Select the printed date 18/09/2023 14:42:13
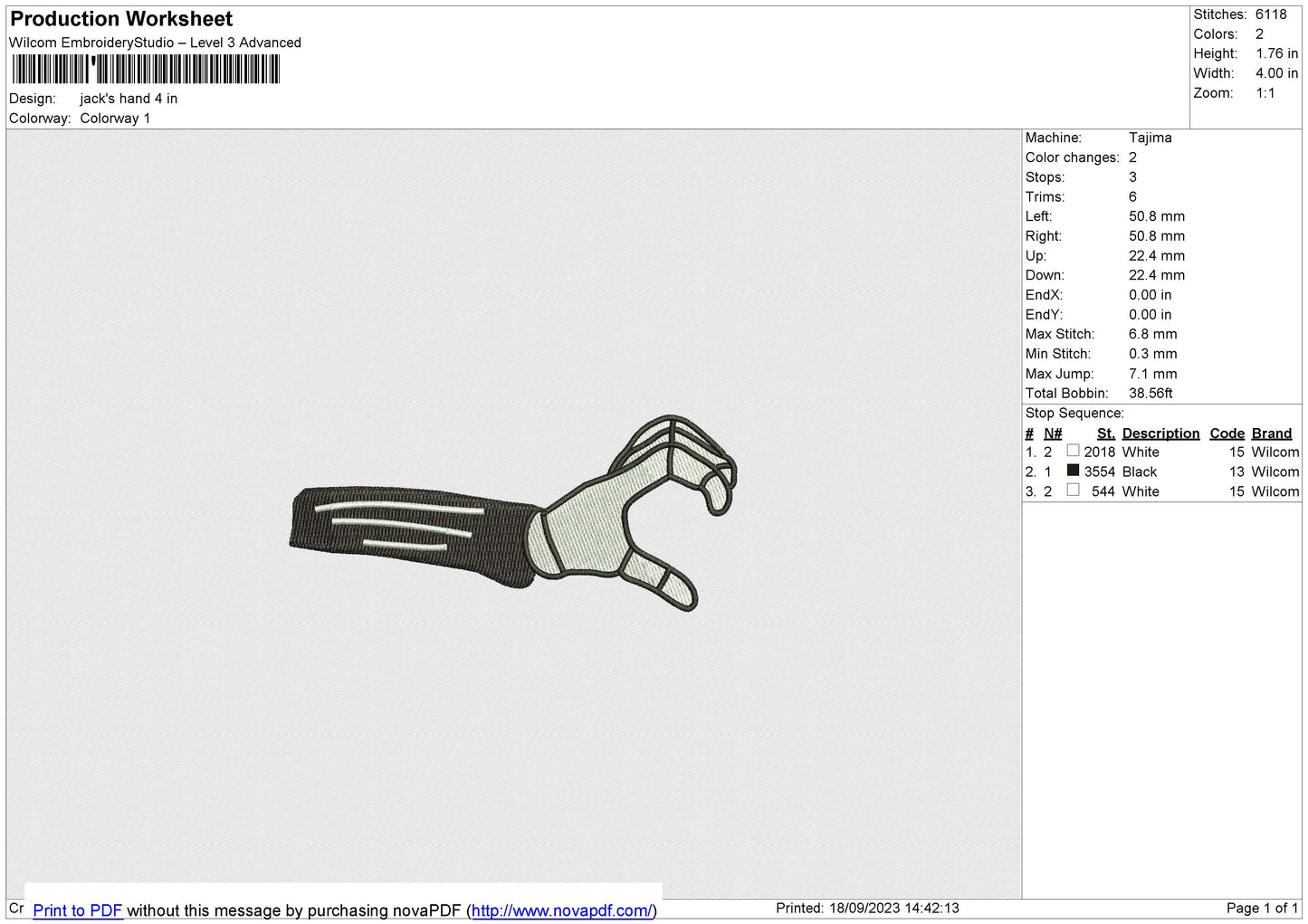Image resolution: width=1308 pixels, height=924 pixels. pyautogui.click(x=894, y=908)
